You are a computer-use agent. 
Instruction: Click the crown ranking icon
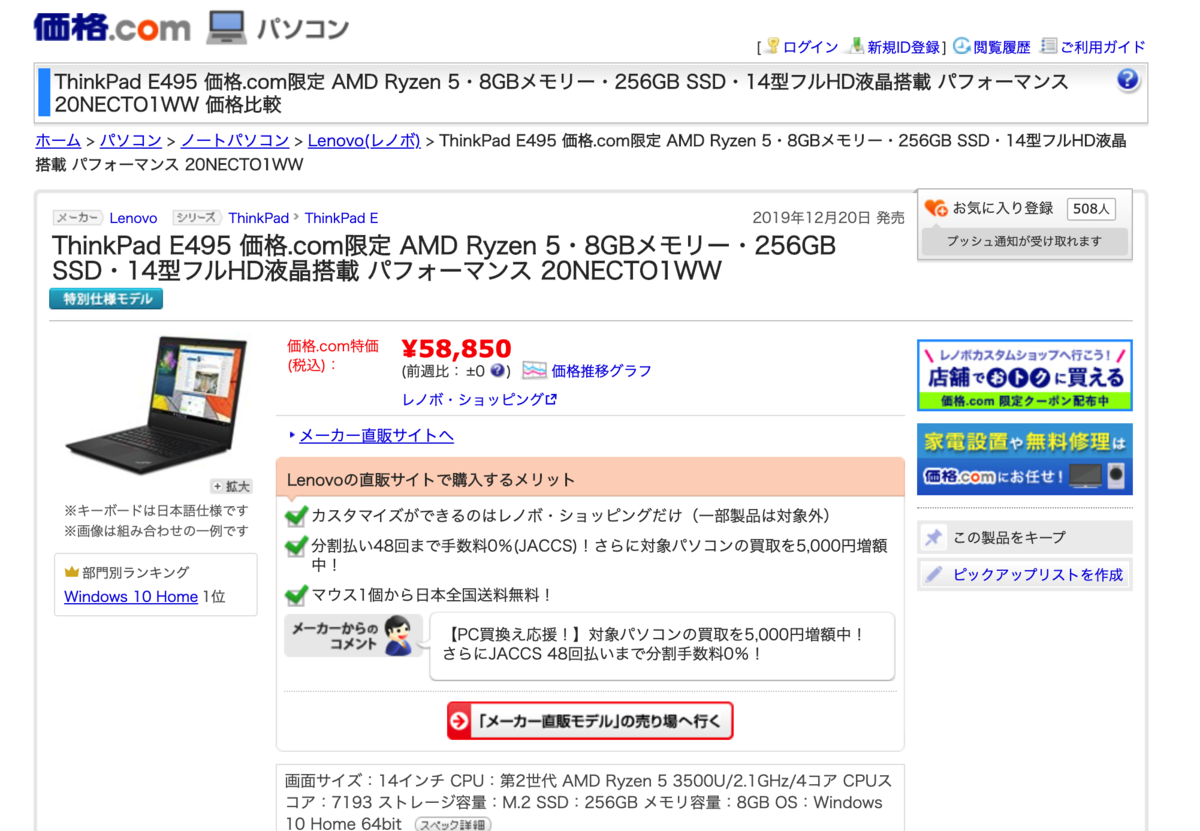pyautogui.click(x=71, y=573)
